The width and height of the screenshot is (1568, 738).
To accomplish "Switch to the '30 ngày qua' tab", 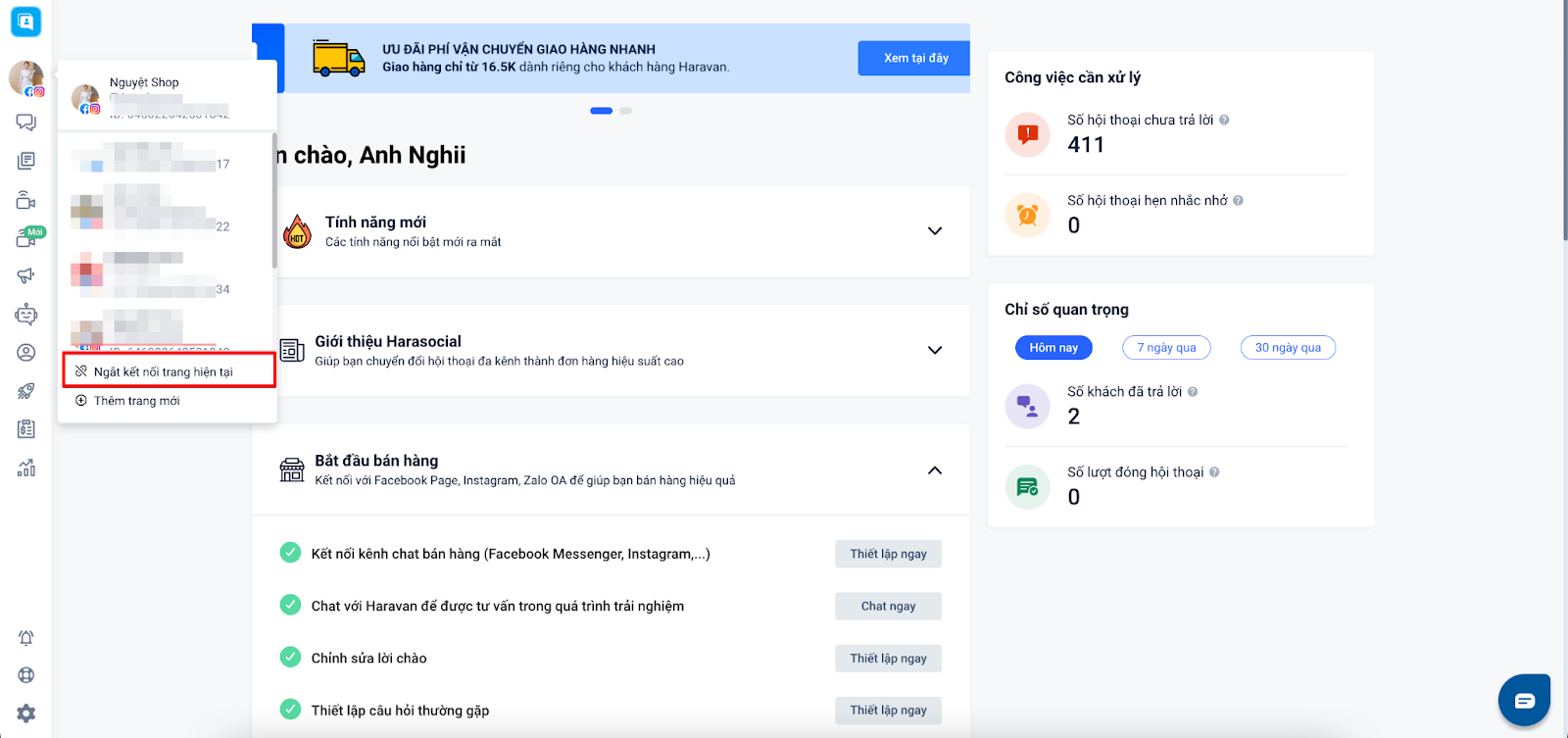I will (x=1288, y=348).
